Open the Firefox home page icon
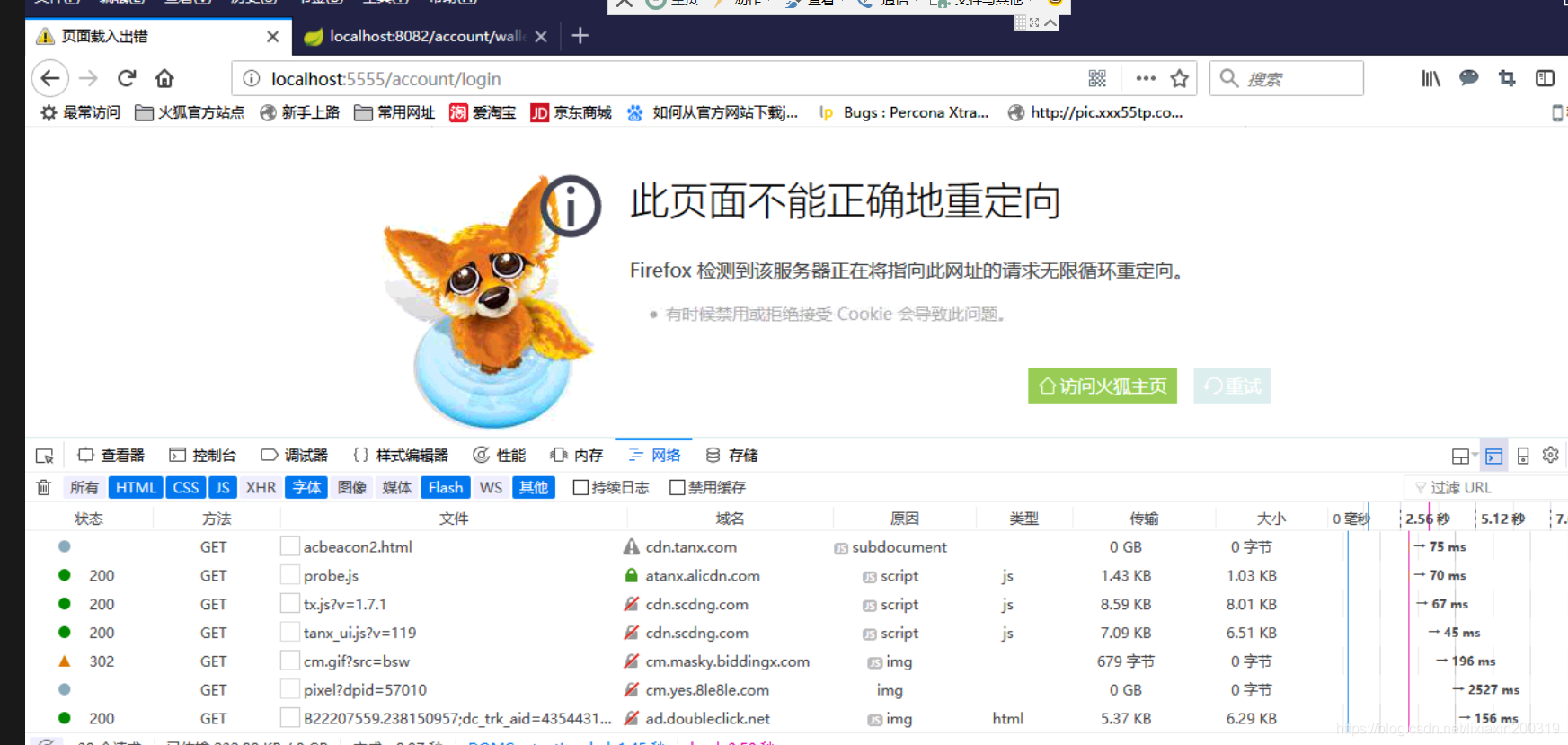Viewport: 1568px width, 745px height. coord(164,79)
